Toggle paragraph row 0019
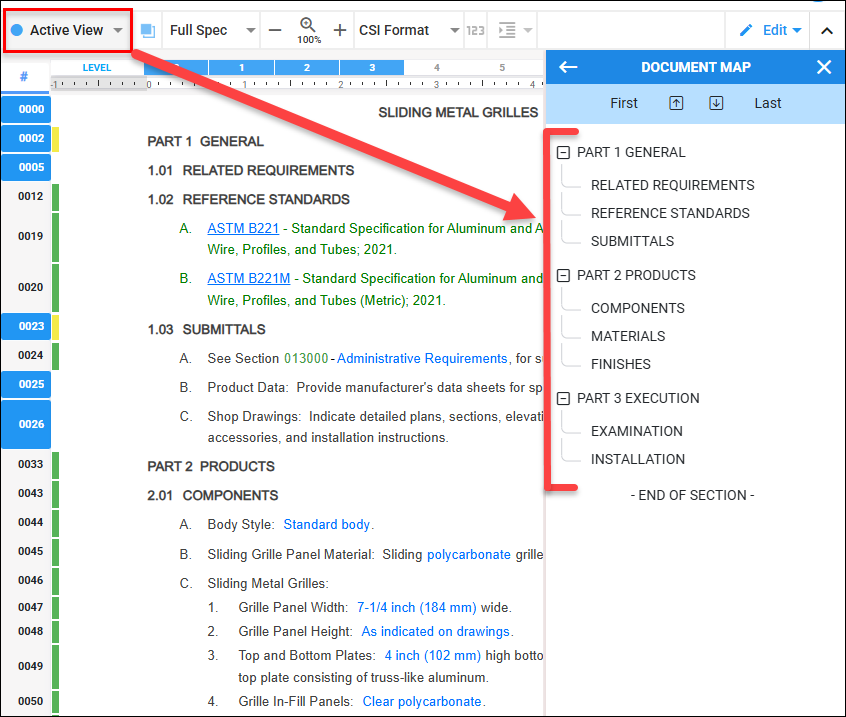Screen dimensions: 846x717 pyautogui.click(x=26, y=236)
